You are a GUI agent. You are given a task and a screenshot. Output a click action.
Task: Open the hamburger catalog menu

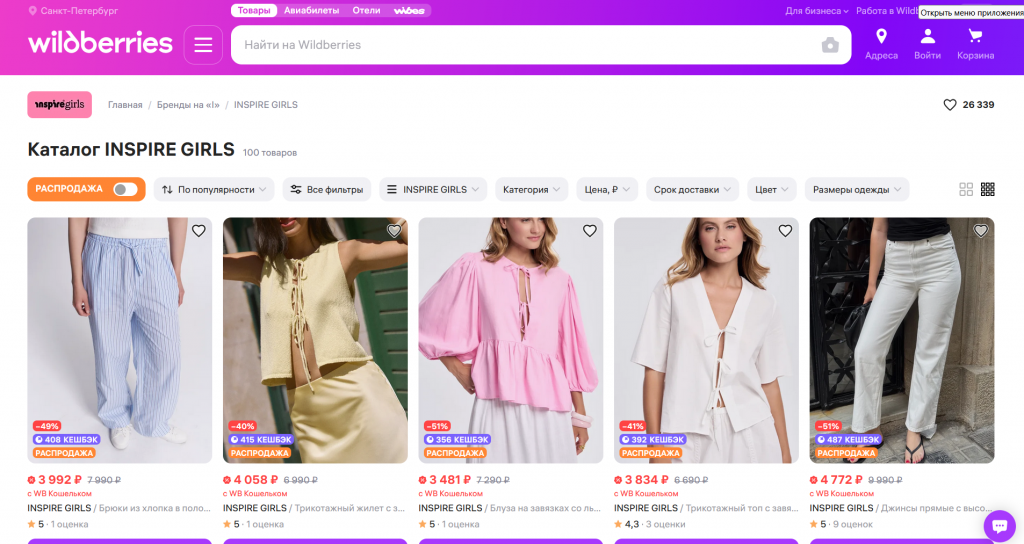[x=203, y=45]
